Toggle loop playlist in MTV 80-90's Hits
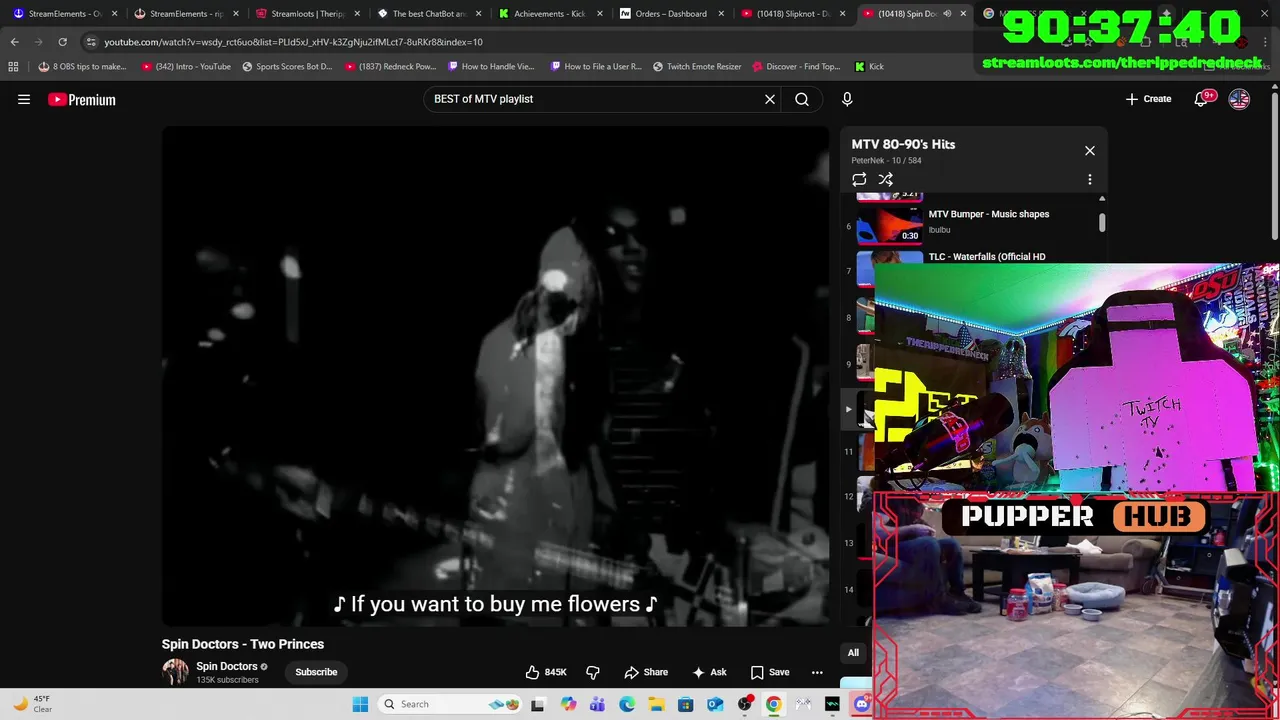The image size is (1280, 720). pos(859,179)
